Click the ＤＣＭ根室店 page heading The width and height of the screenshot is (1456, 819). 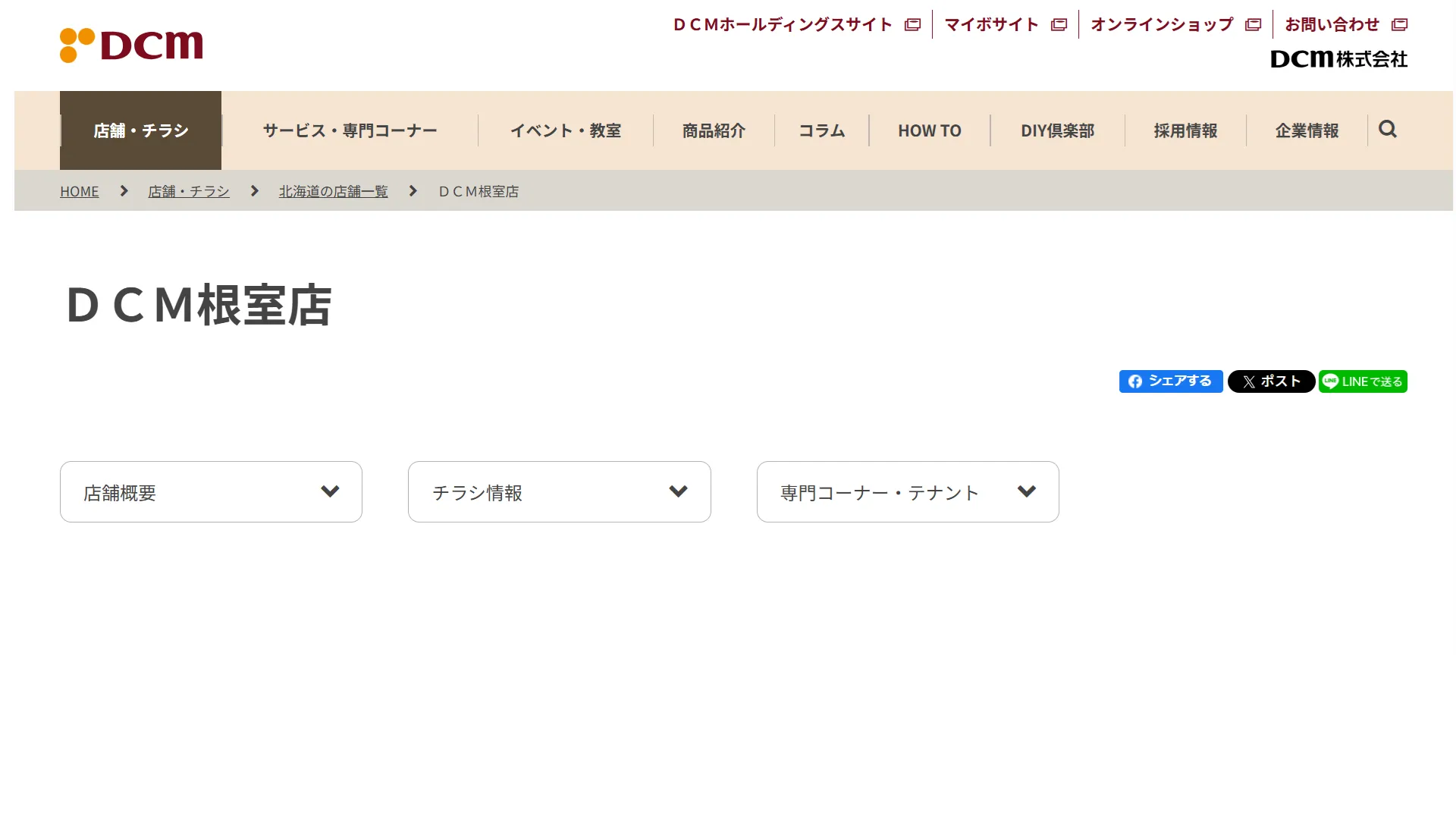199,305
